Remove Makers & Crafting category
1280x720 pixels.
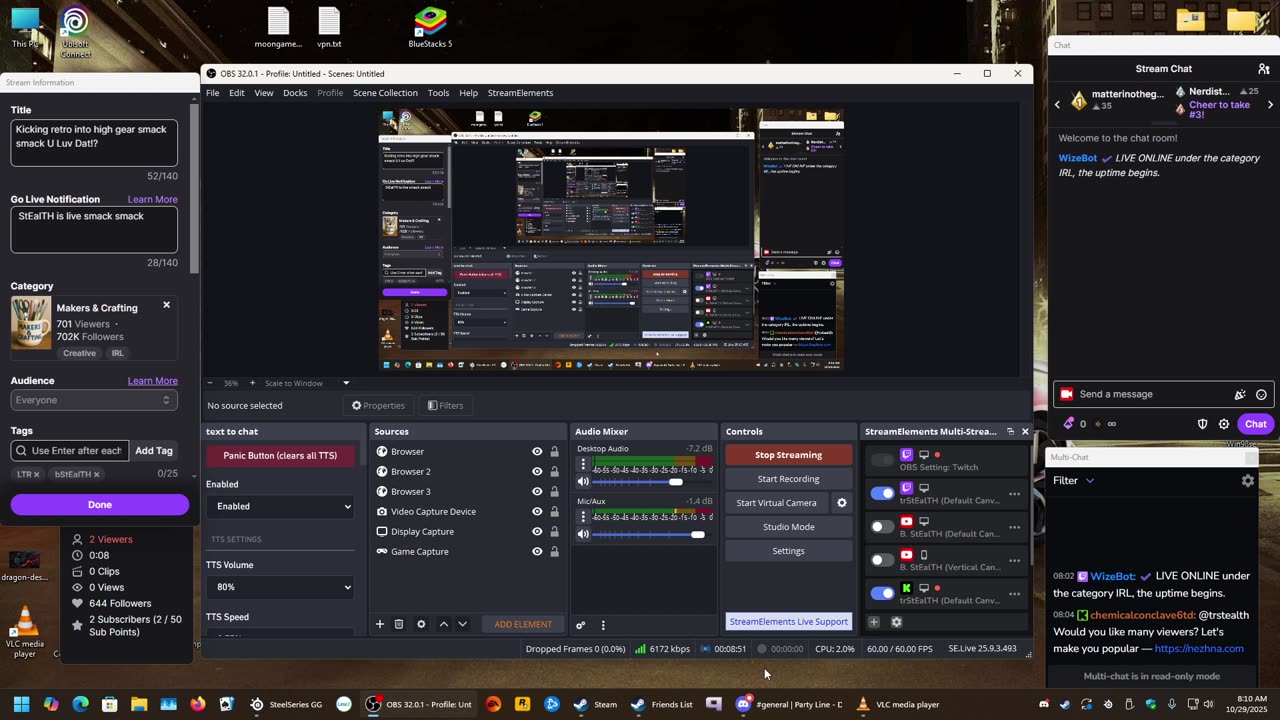[x=166, y=305]
